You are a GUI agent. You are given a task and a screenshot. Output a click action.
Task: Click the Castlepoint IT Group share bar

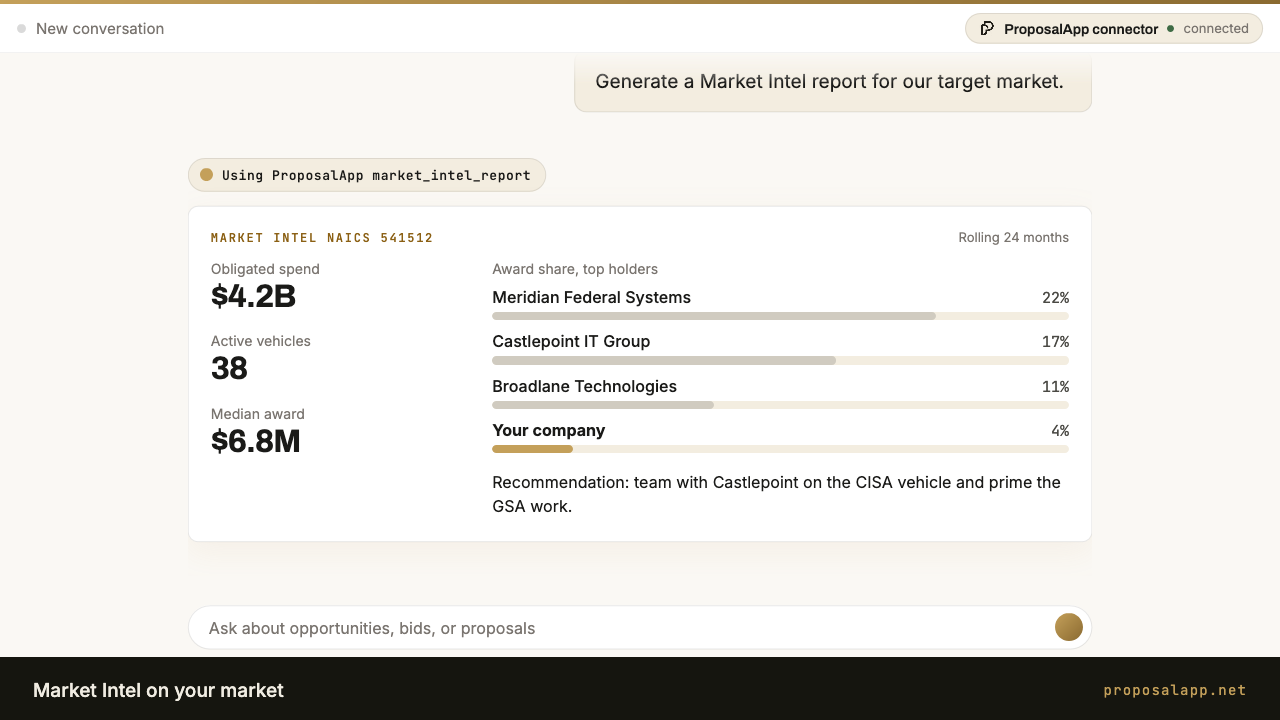point(780,360)
